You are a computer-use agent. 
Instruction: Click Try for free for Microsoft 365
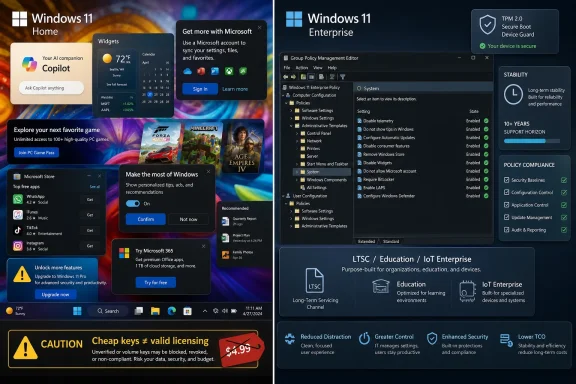coord(156,283)
